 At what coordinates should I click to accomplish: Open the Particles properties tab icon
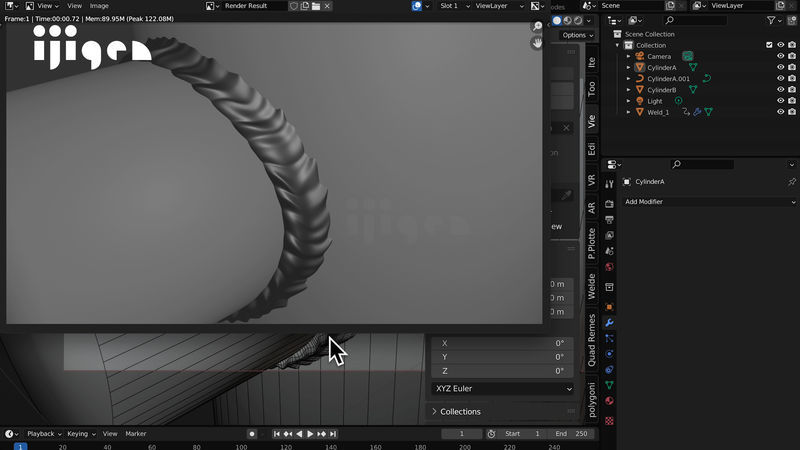pos(609,338)
